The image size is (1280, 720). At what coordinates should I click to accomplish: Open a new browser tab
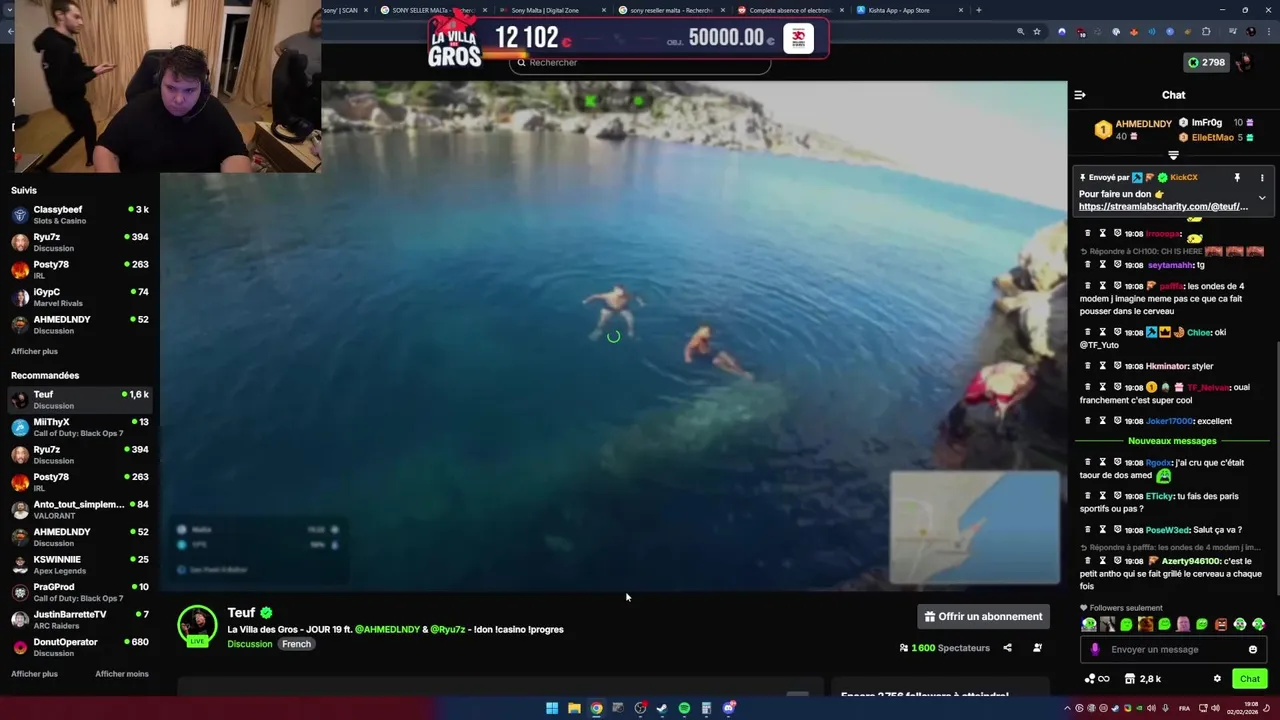pos(978,10)
